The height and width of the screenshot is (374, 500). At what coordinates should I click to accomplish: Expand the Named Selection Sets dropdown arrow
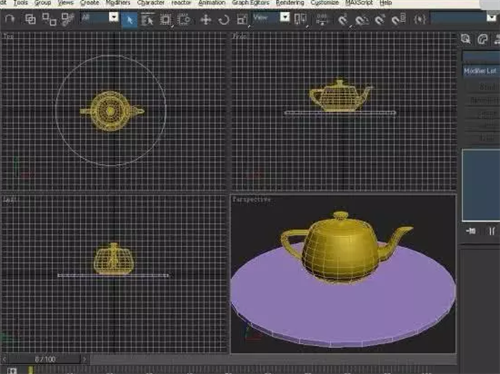point(491,17)
